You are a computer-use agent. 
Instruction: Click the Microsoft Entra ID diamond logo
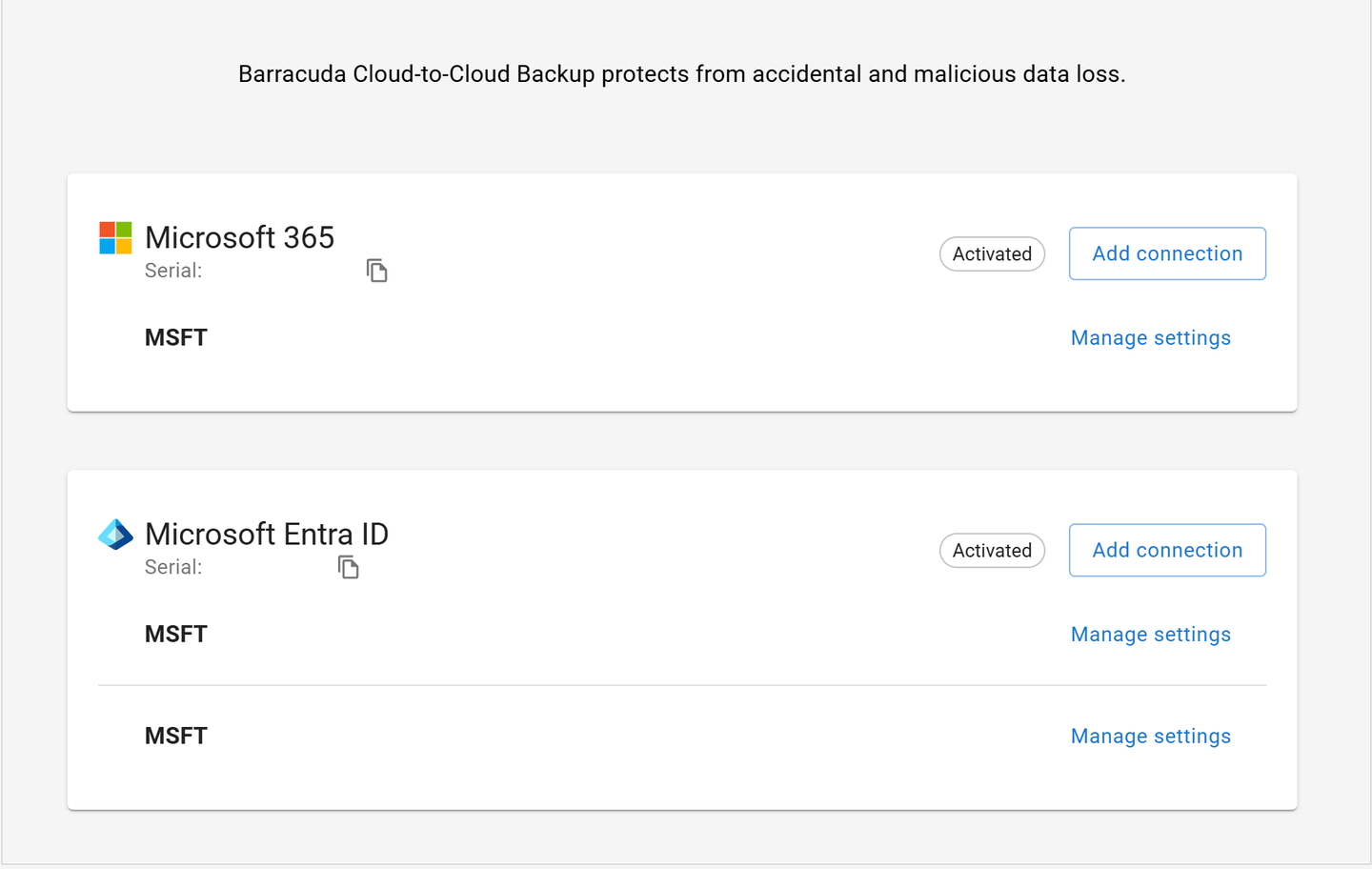tap(115, 535)
